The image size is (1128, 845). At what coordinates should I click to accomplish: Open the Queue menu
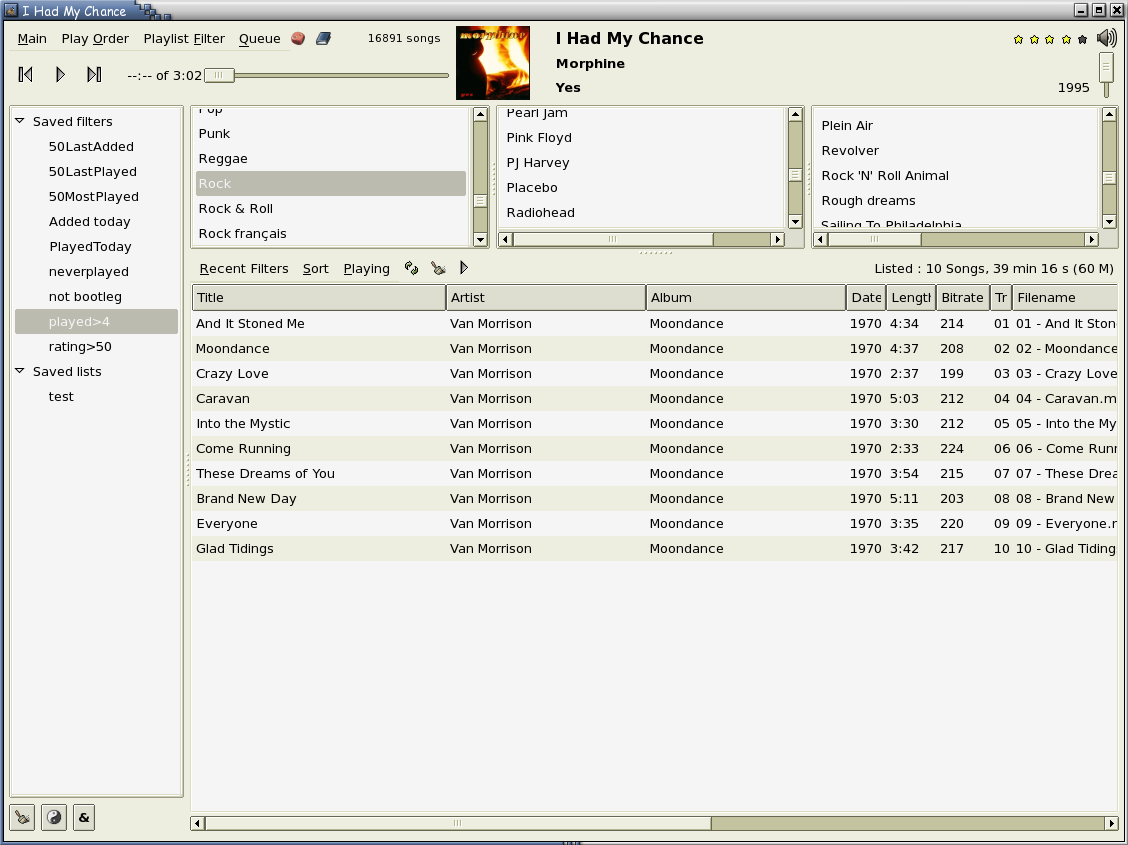(260, 39)
